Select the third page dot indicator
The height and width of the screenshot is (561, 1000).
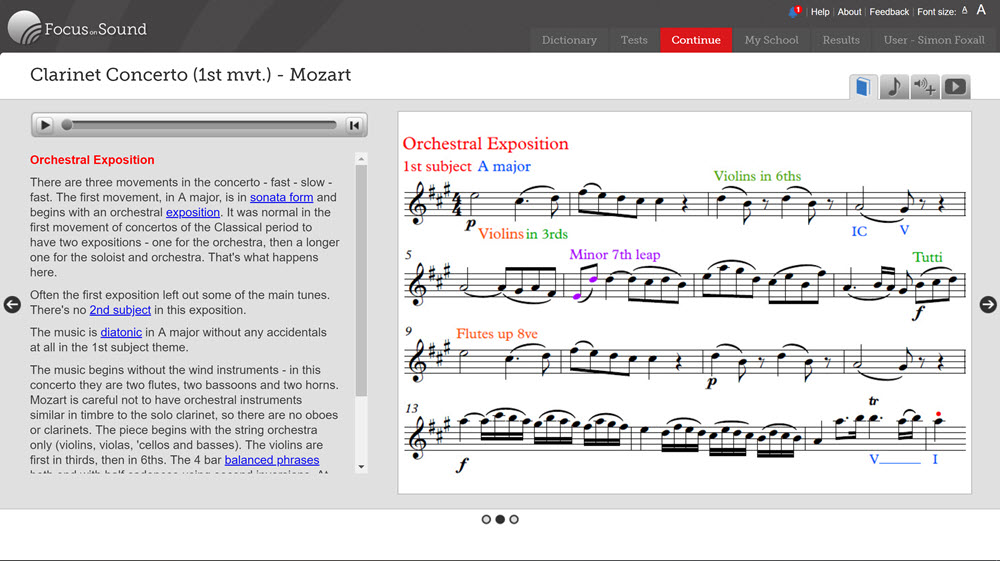pyautogui.click(x=514, y=520)
